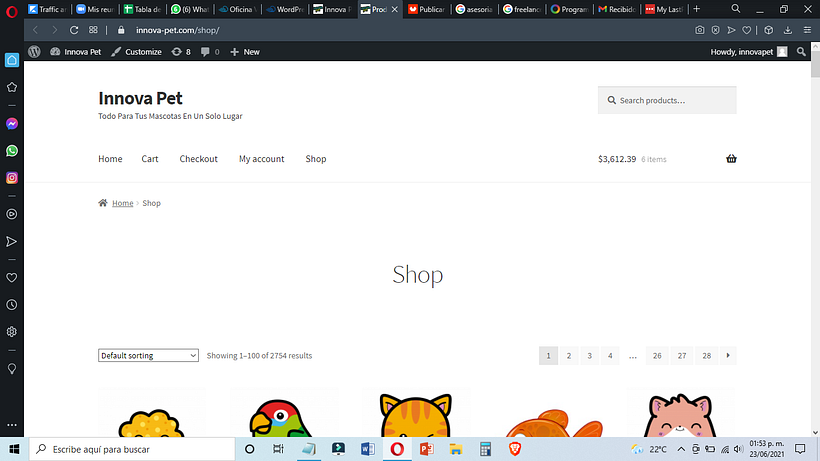
Task: Open the Windows Start menu
Action: pyautogui.click(x=14, y=449)
